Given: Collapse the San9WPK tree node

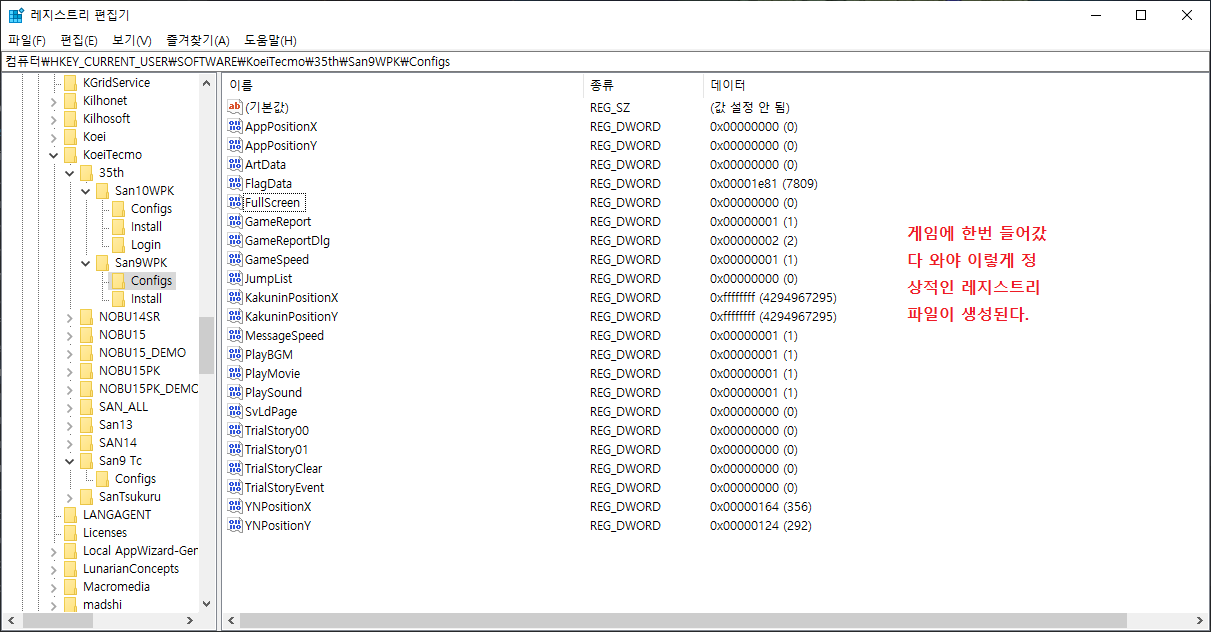Looking at the screenshot, I should coord(85,263).
